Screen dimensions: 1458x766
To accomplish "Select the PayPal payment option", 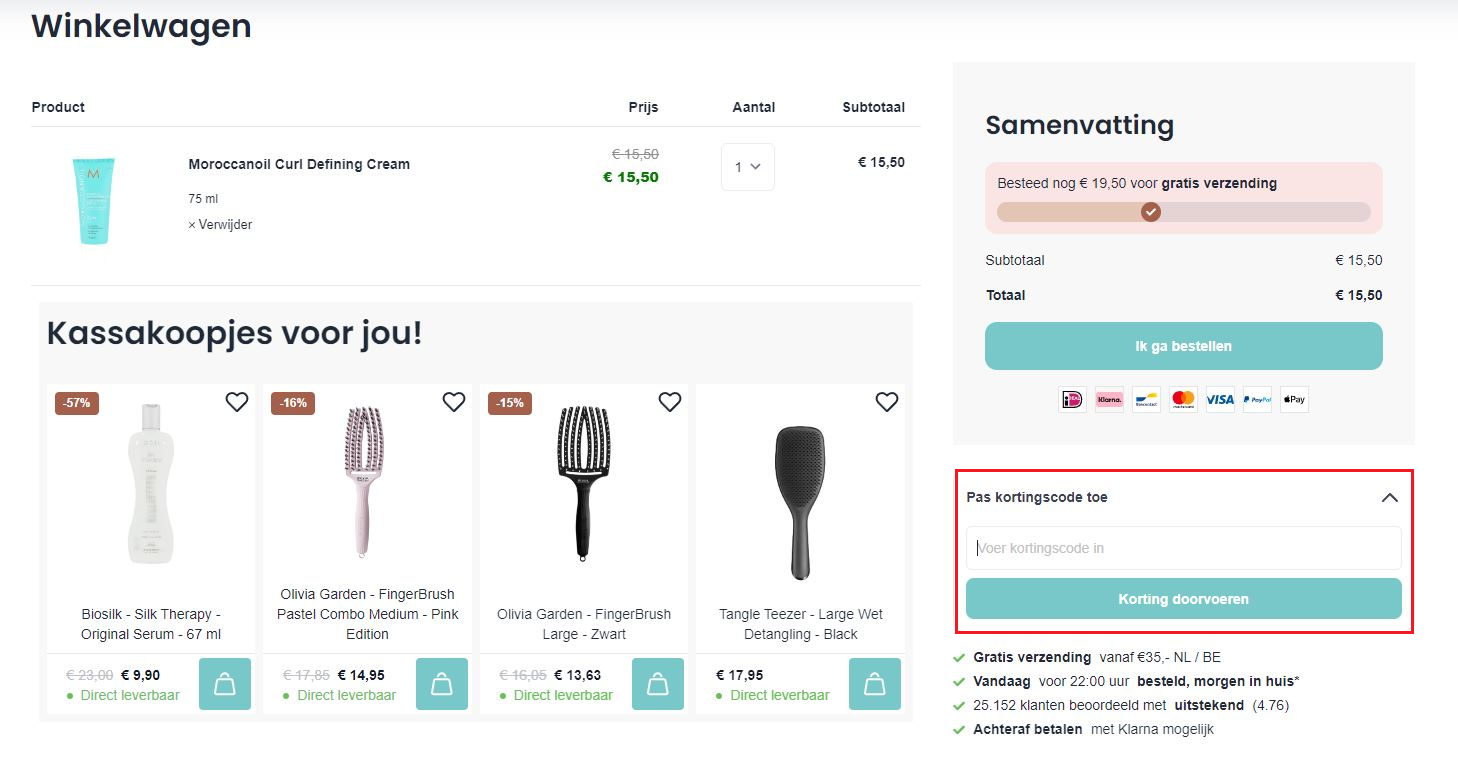I will click(x=1256, y=399).
